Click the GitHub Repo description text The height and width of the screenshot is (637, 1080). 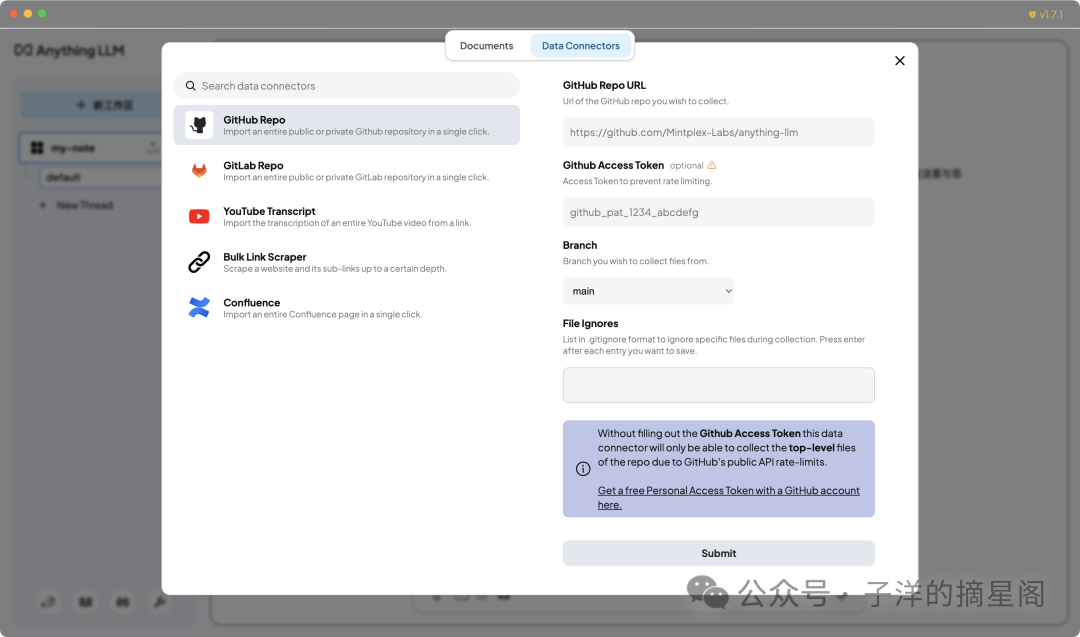[x=356, y=132]
